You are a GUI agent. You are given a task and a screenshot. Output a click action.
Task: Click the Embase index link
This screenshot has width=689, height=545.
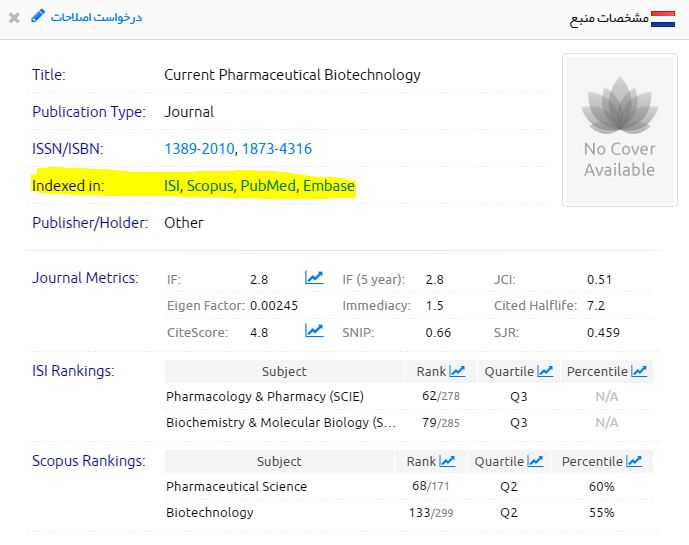click(x=329, y=186)
